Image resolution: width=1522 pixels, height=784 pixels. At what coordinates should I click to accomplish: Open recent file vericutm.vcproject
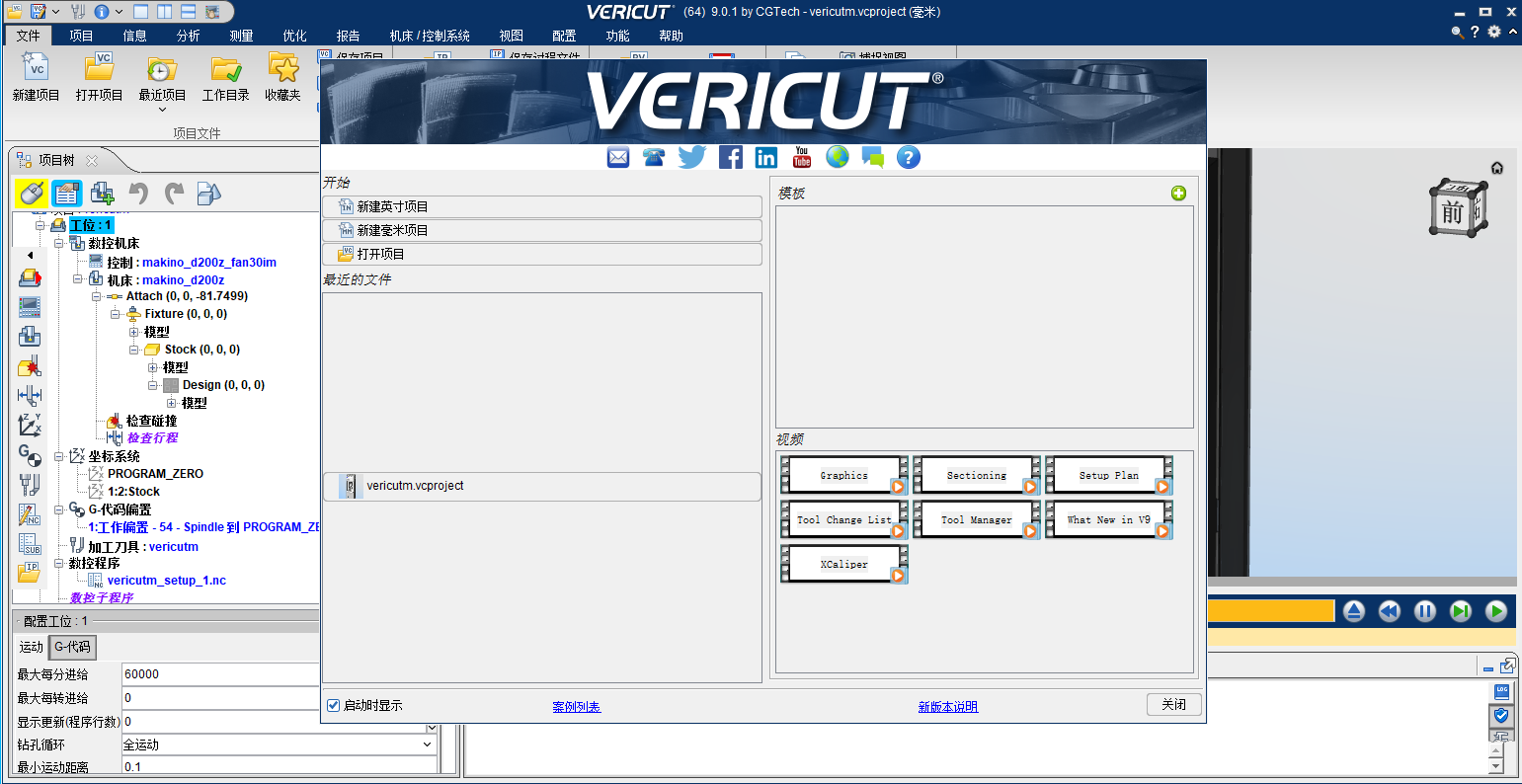tap(542, 486)
